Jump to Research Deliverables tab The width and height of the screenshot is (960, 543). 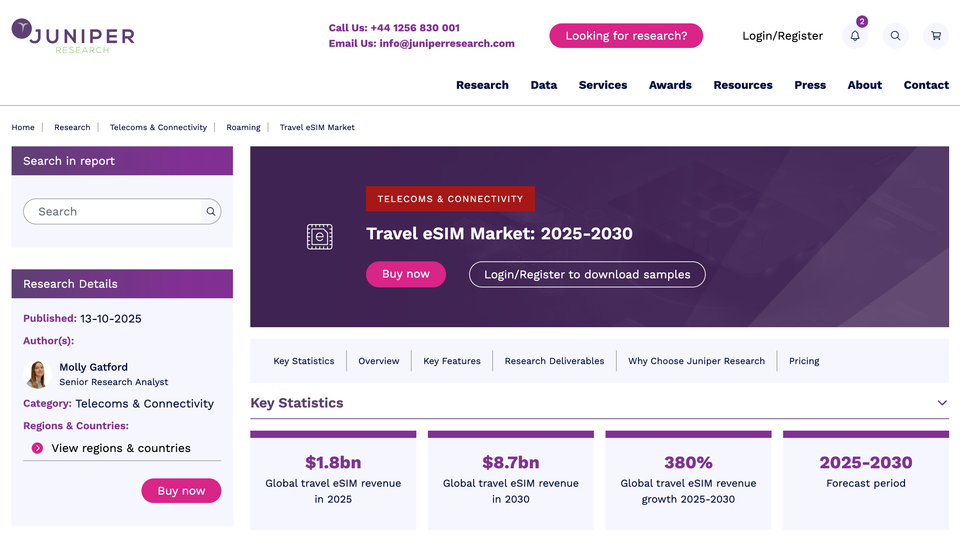554,361
